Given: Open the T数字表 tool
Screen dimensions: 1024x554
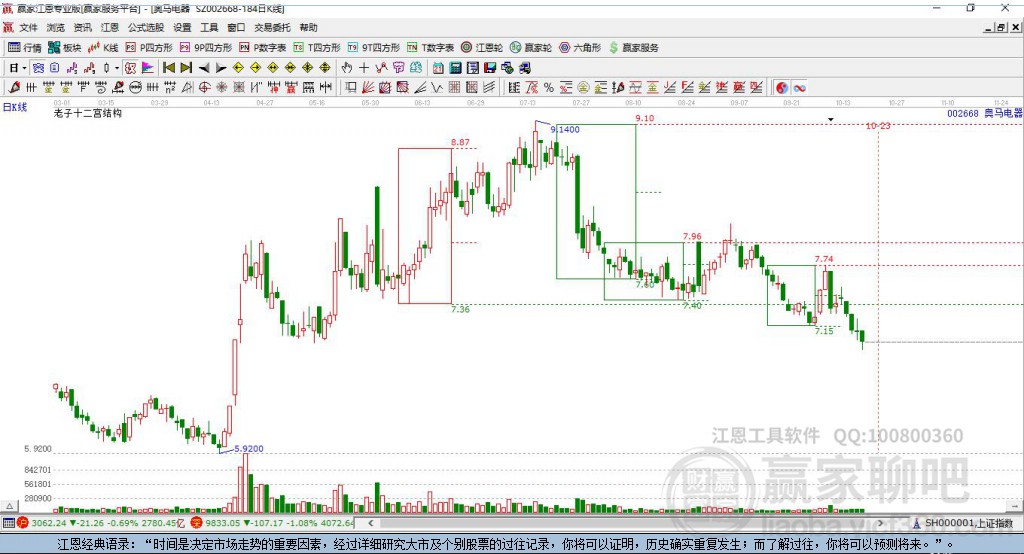Looking at the screenshot, I should click(x=430, y=48).
